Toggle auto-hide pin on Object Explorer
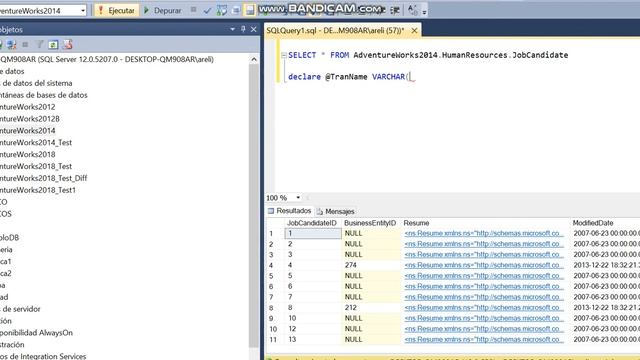640x360 pixels. 243,29
